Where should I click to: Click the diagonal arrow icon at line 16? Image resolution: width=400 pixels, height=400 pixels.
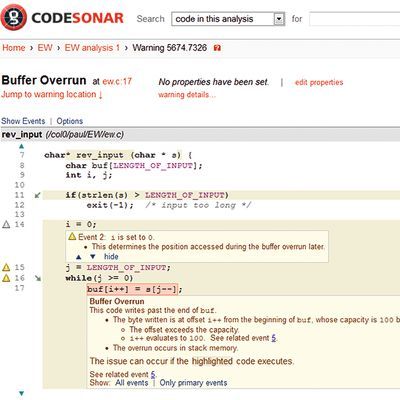click(x=38, y=278)
